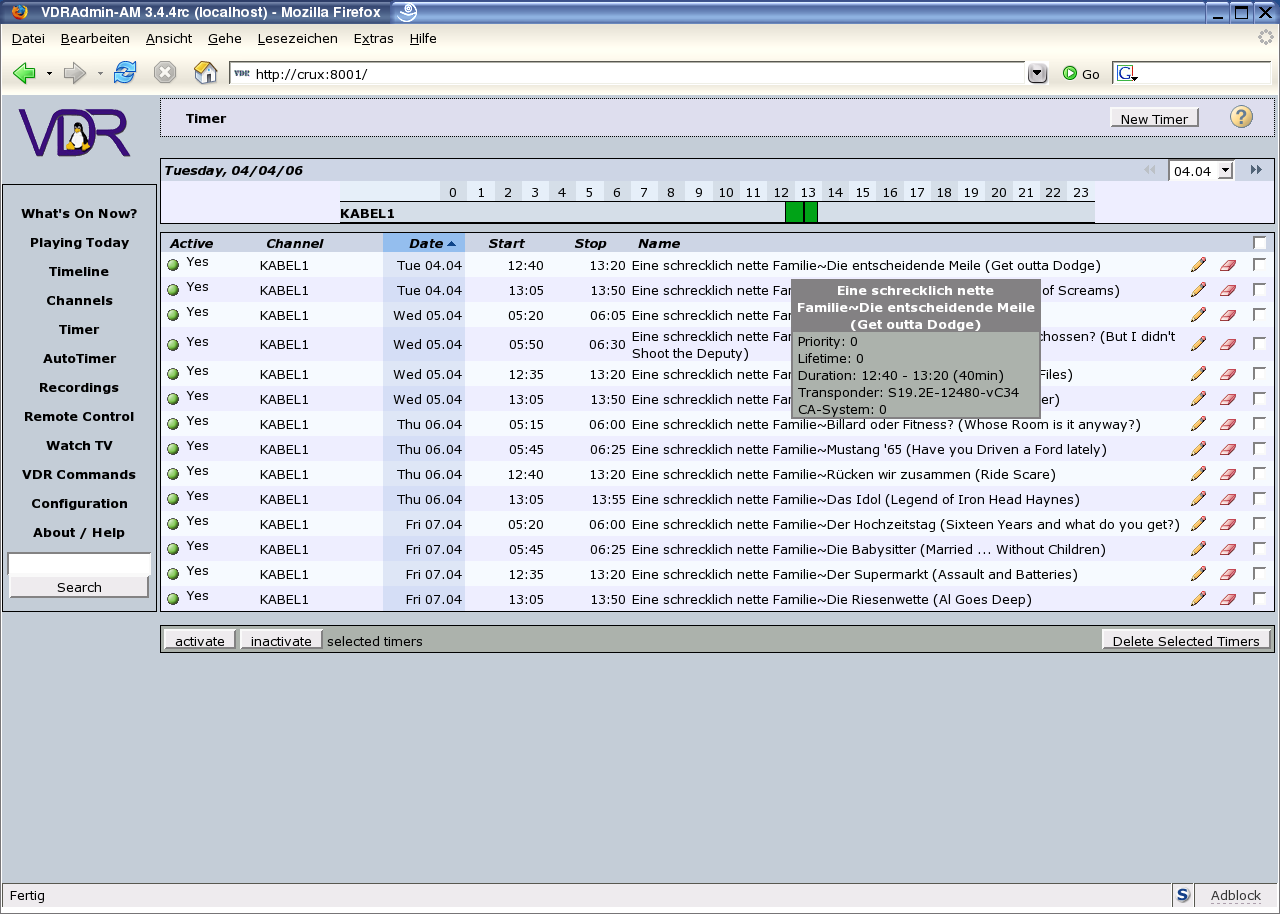Toggle the select-all checkbox in table header

click(x=1259, y=243)
